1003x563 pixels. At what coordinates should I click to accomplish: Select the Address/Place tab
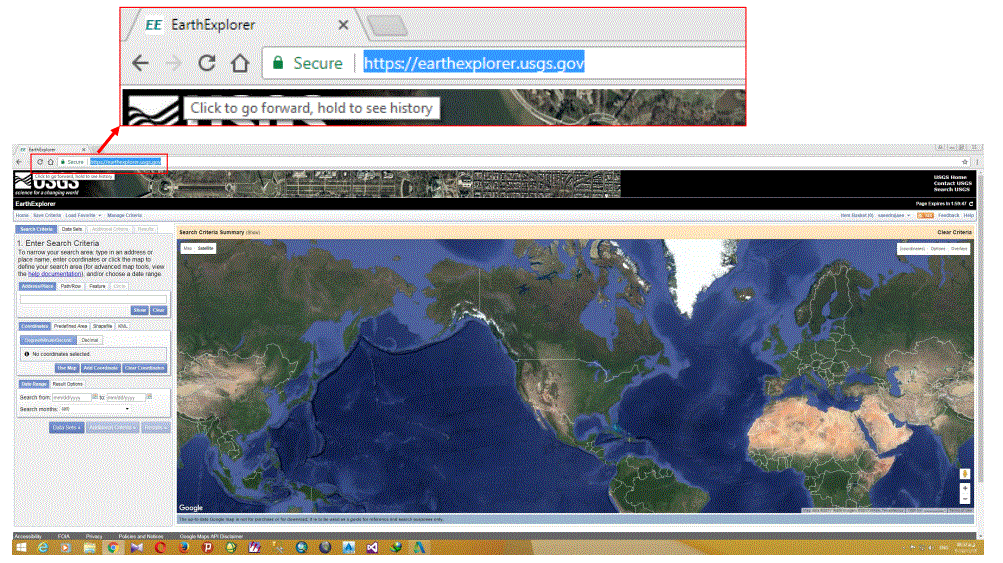point(37,287)
